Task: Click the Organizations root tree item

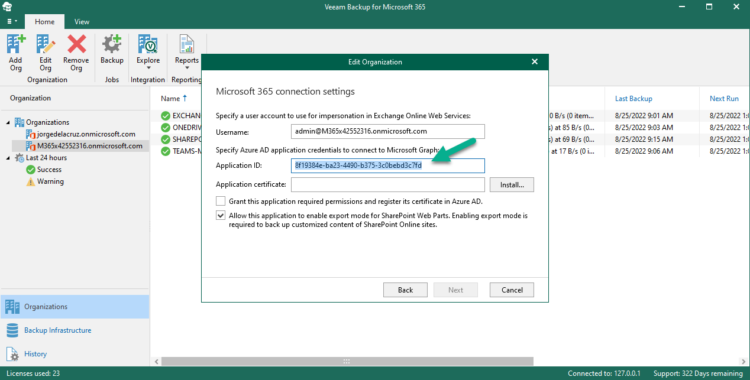Action: (42, 123)
